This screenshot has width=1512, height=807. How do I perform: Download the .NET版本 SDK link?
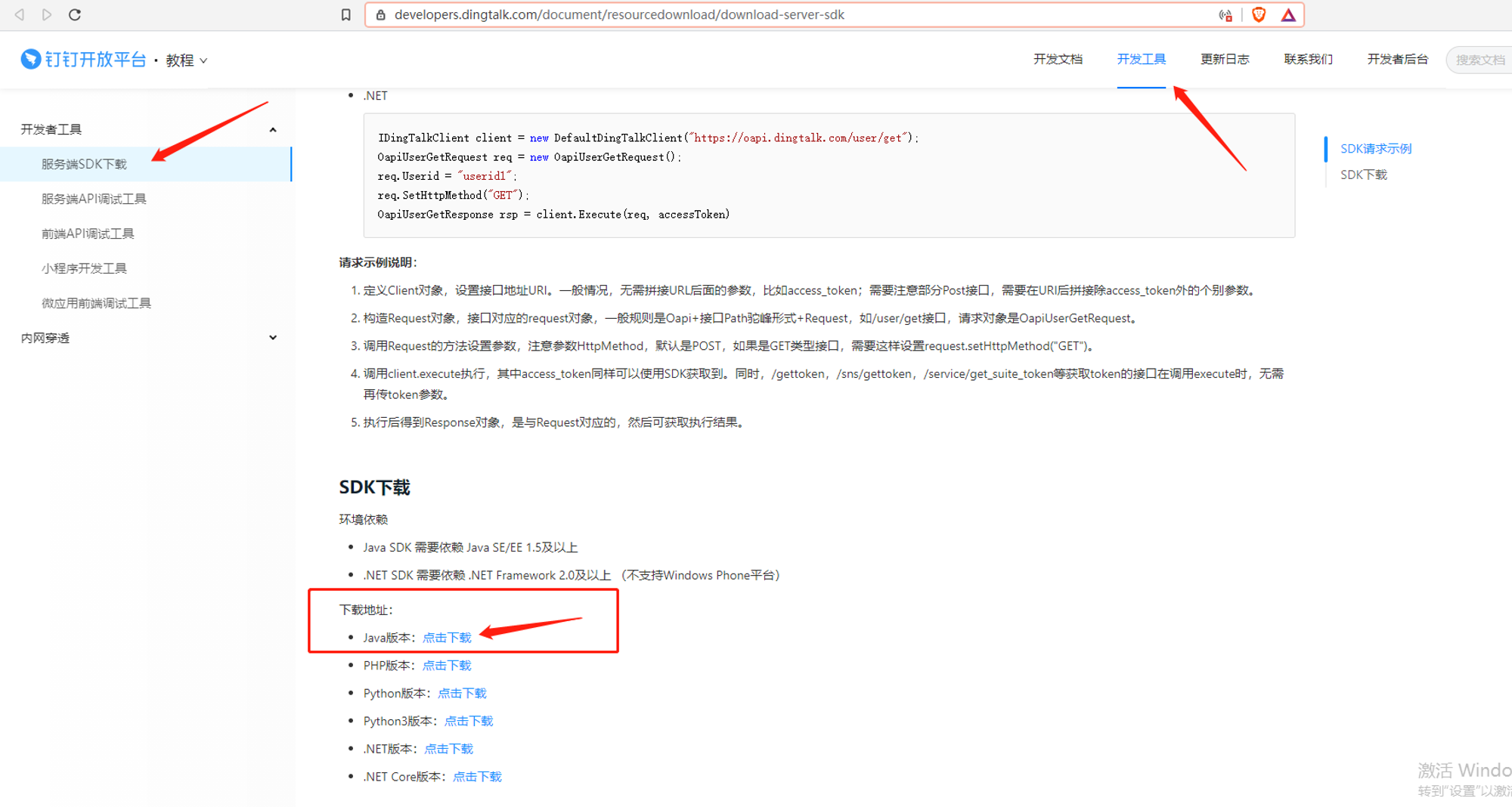coord(448,749)
